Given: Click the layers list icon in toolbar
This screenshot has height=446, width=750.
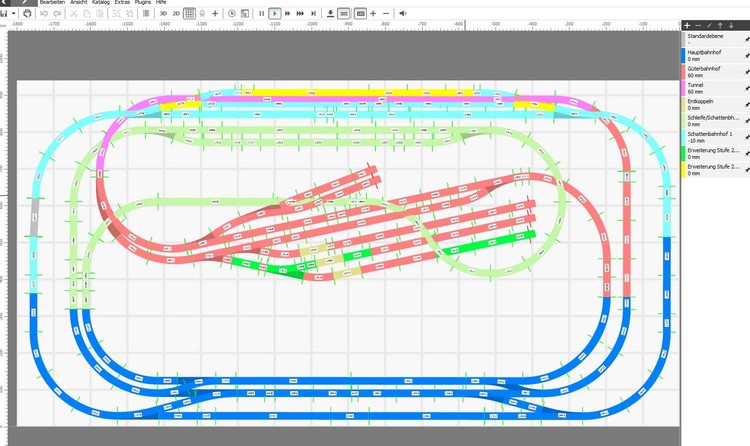Looking at the screenshot, I should pyautogui.click(x=146, y=13).
